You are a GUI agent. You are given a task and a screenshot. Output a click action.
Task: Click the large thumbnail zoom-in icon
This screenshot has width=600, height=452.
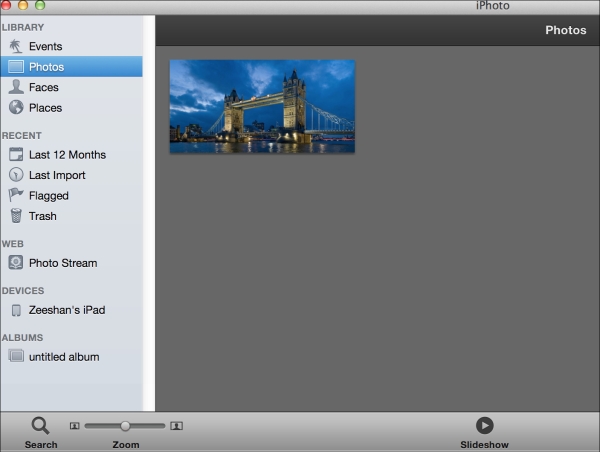click(x=176, y=426)
